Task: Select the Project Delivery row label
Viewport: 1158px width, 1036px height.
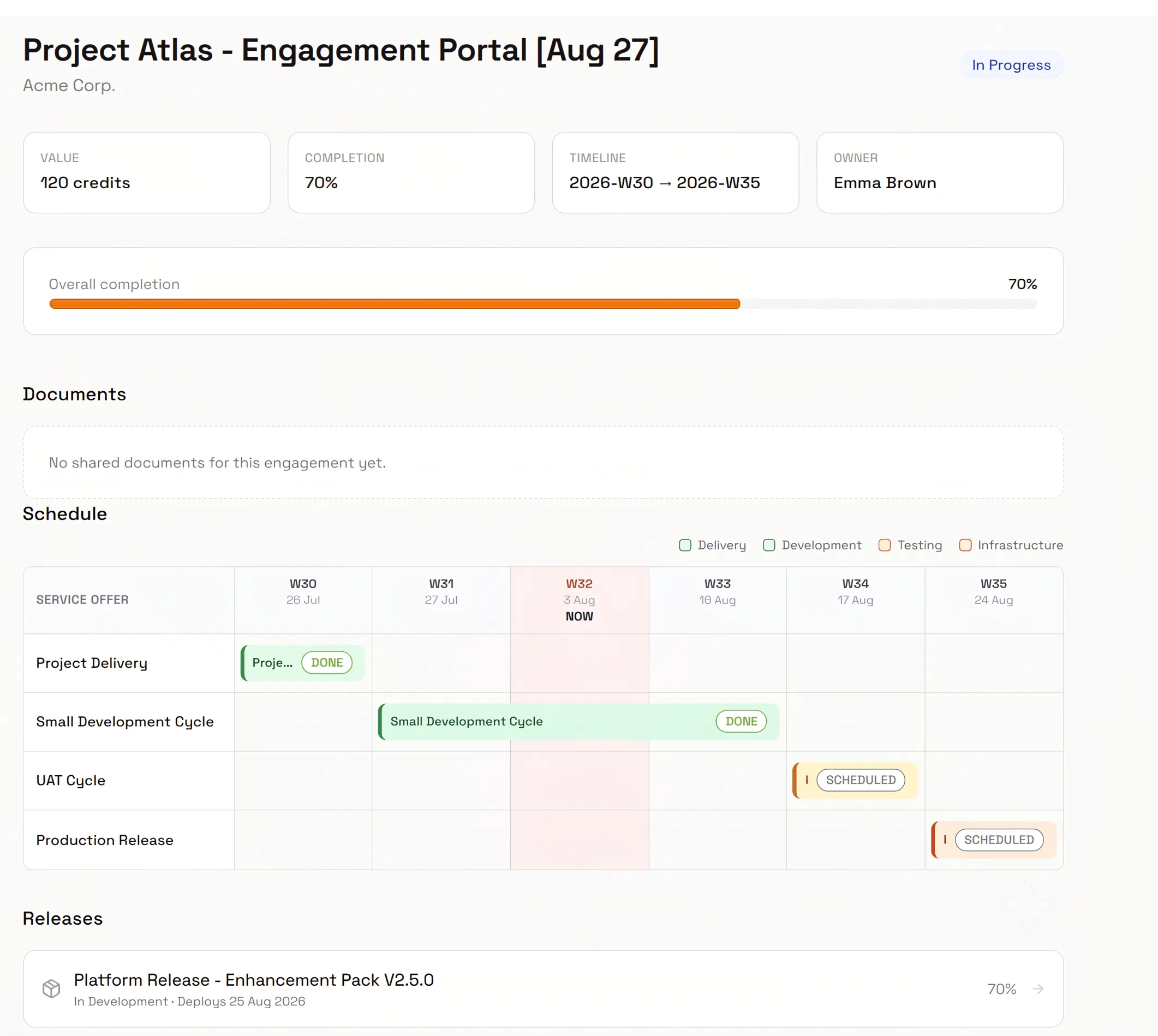Action: point(92,663)
